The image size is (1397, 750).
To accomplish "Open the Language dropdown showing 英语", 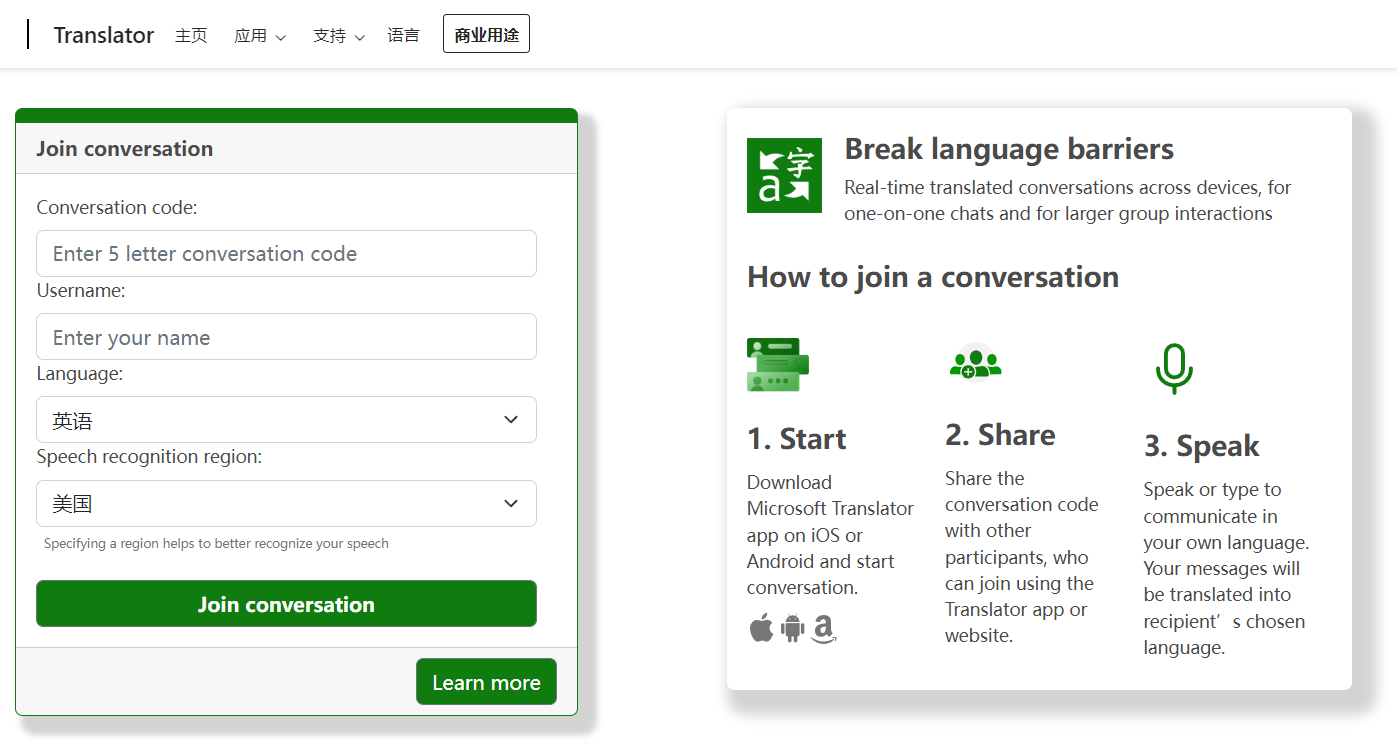I will click(286, 420).
